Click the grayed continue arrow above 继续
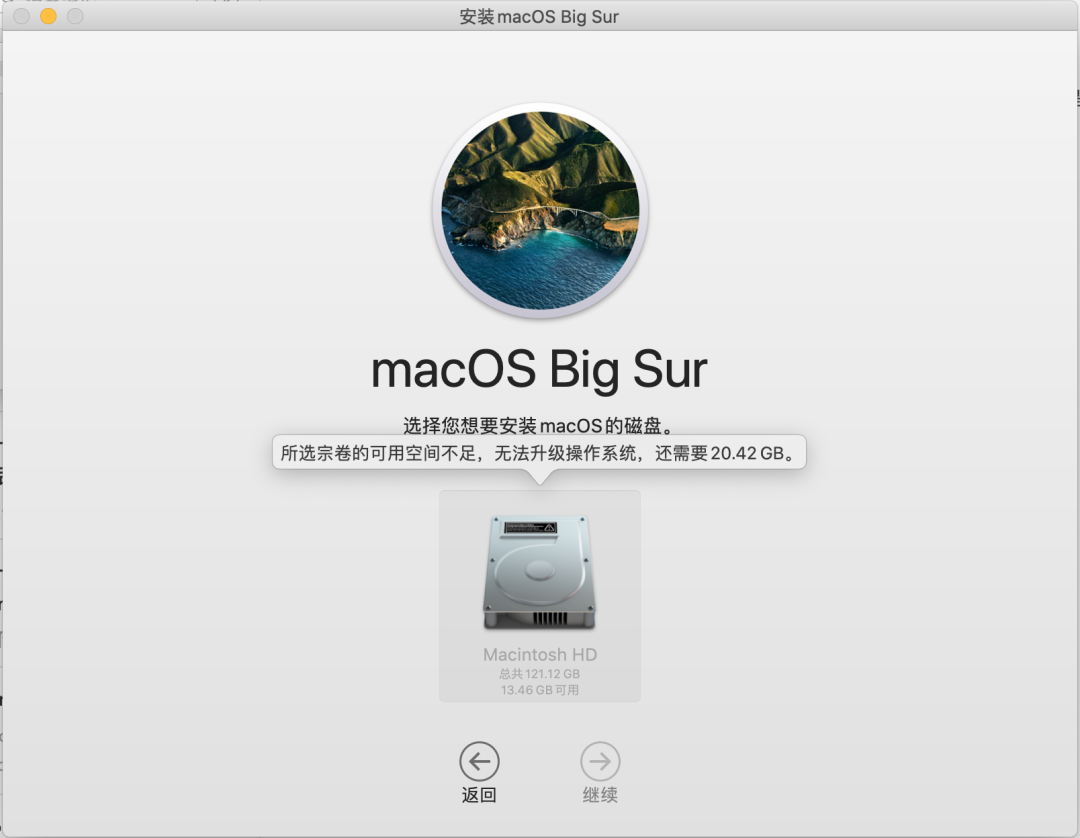This screenshot has width=1080, height=838. (x=600, y=762)
